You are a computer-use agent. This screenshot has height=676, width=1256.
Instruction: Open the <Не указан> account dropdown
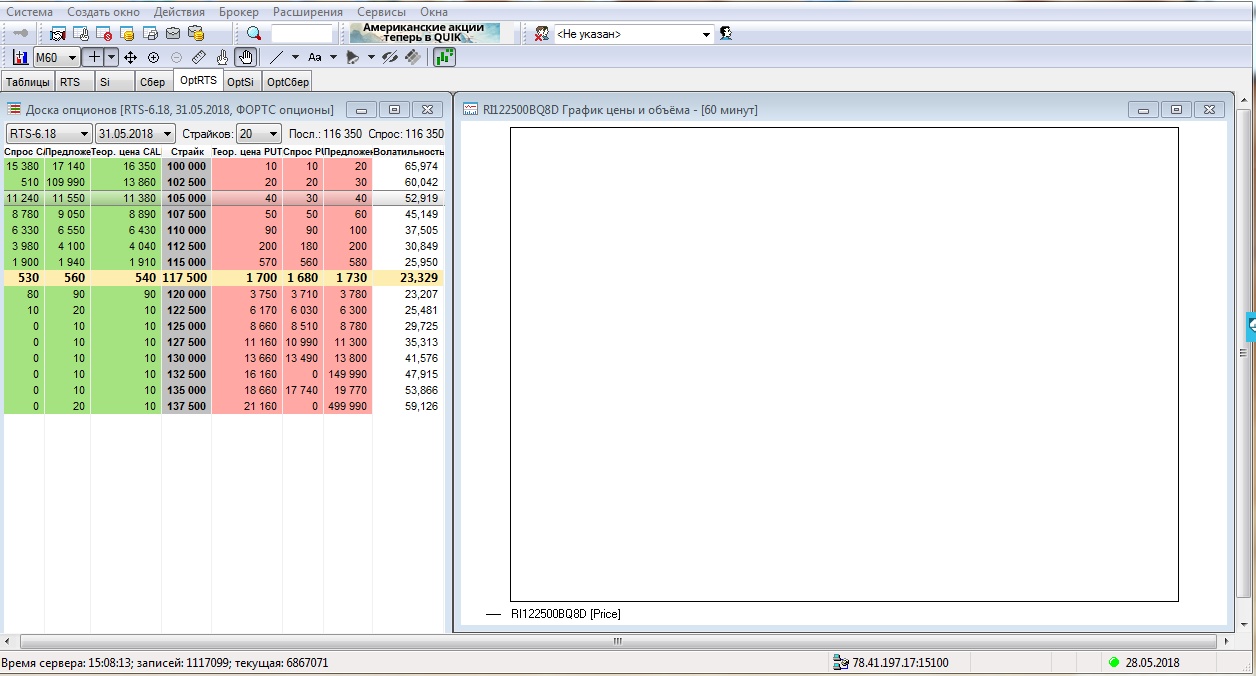[x=707, y=34]
